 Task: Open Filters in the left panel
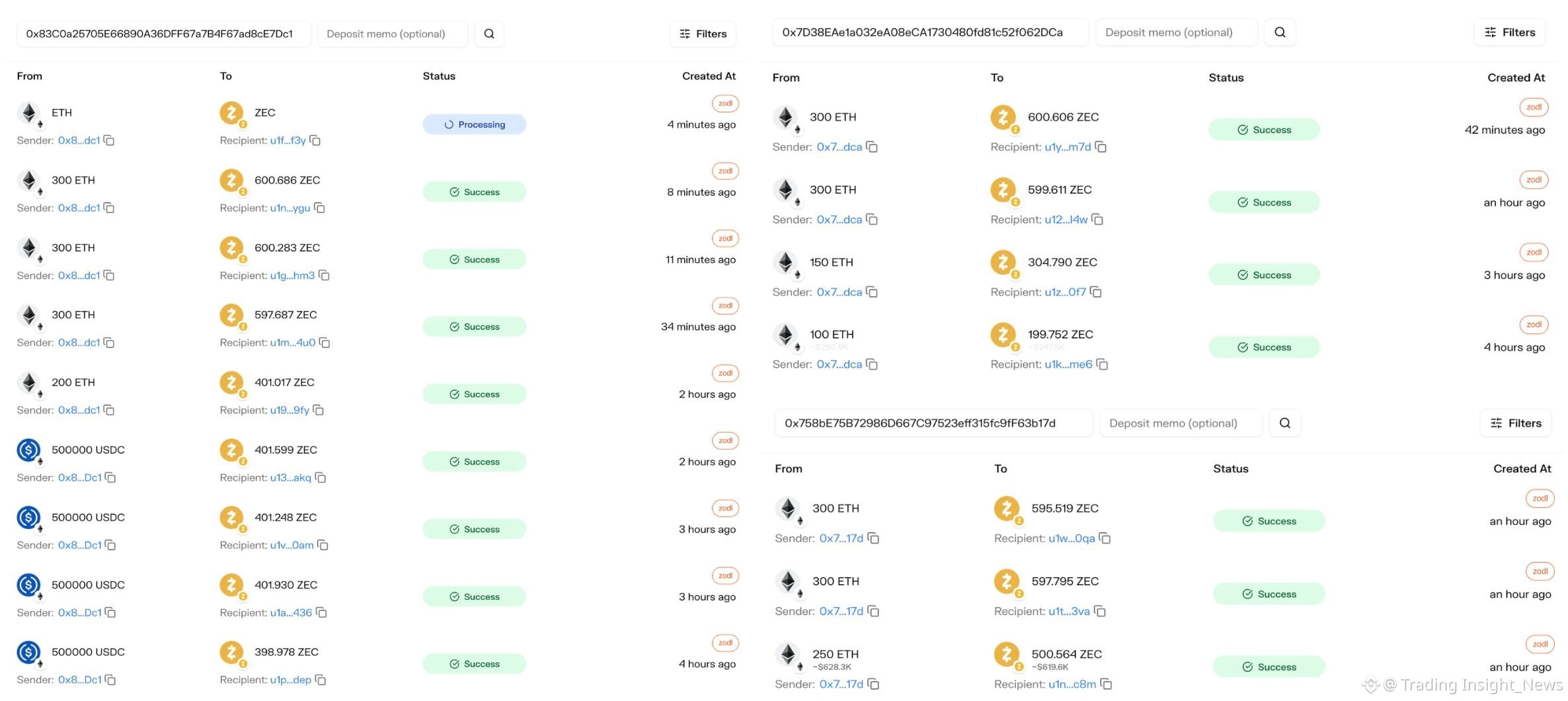[x=703, y=34]
